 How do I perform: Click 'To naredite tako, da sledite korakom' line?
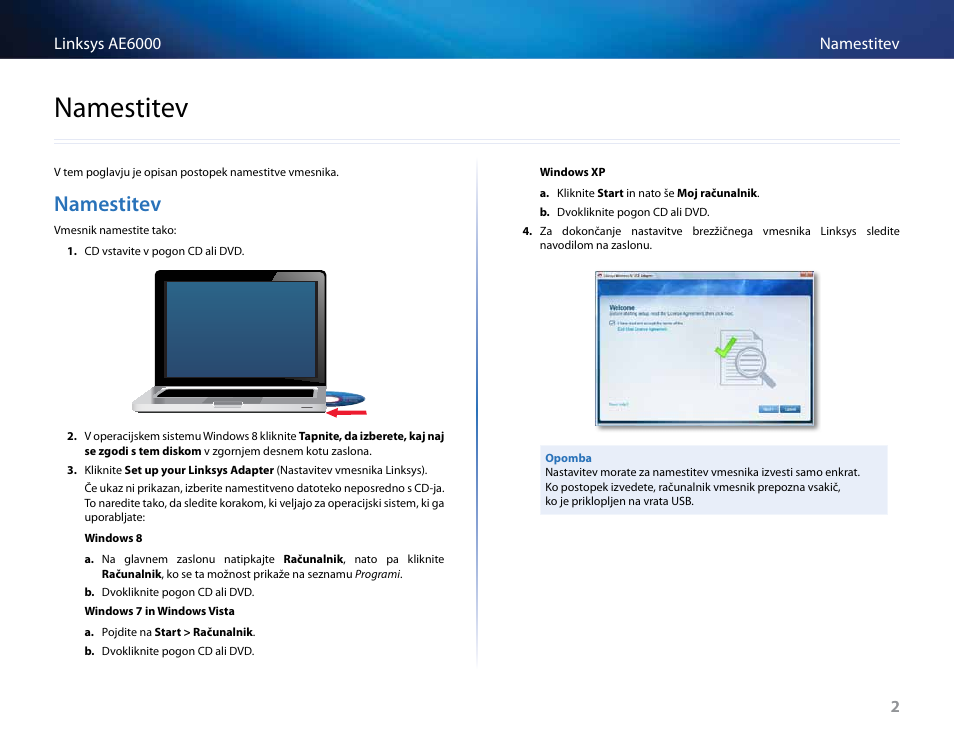tap(264, 503)
